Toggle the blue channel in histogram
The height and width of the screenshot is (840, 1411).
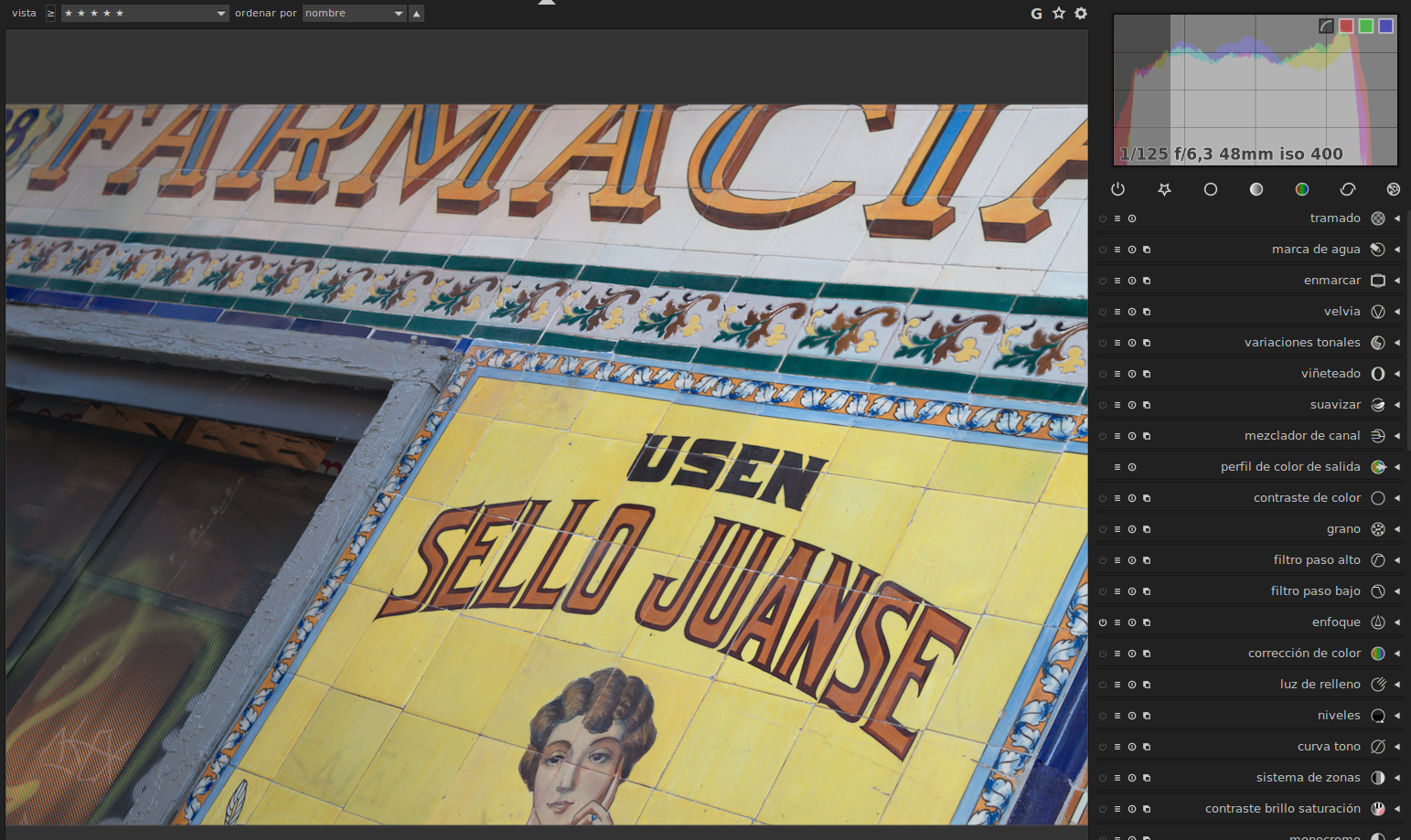(1386, 26)
